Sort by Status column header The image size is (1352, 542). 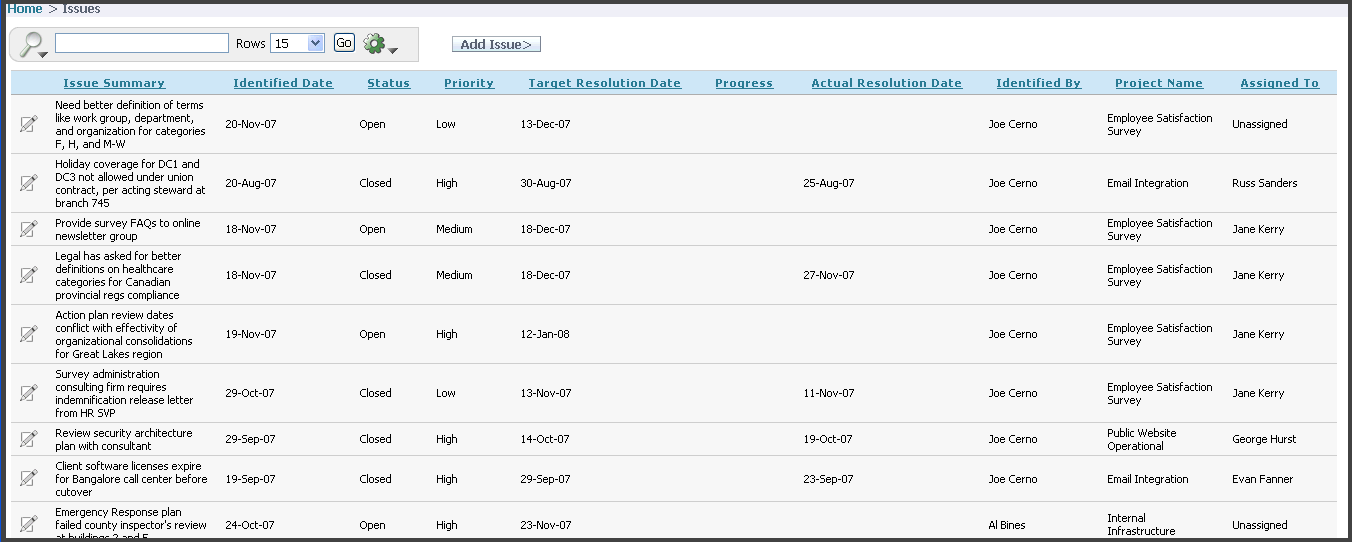388,83
